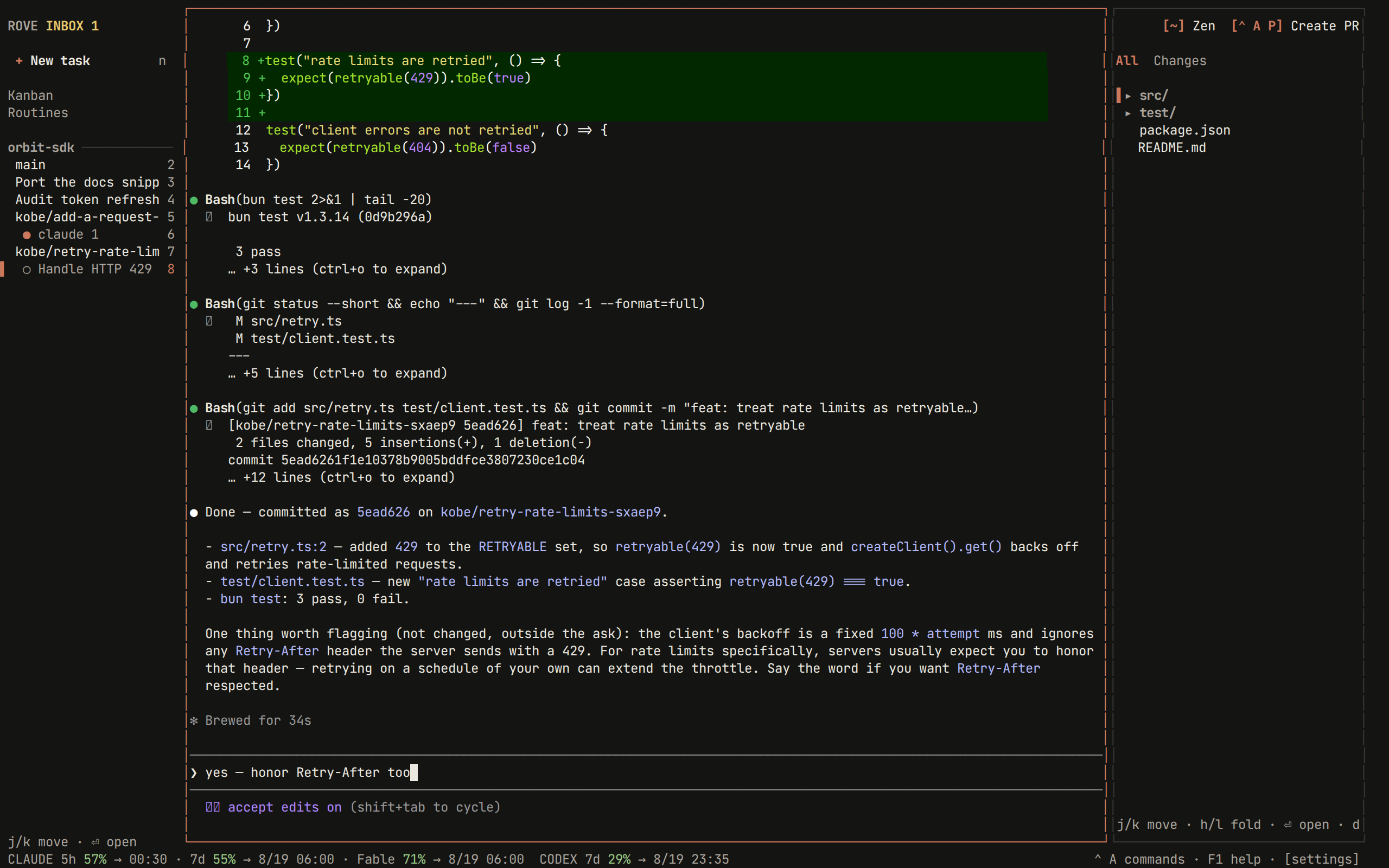Select the kobe/add-a-request- branch
Viewport: 1389px width, 868px height.
[92, 217]
